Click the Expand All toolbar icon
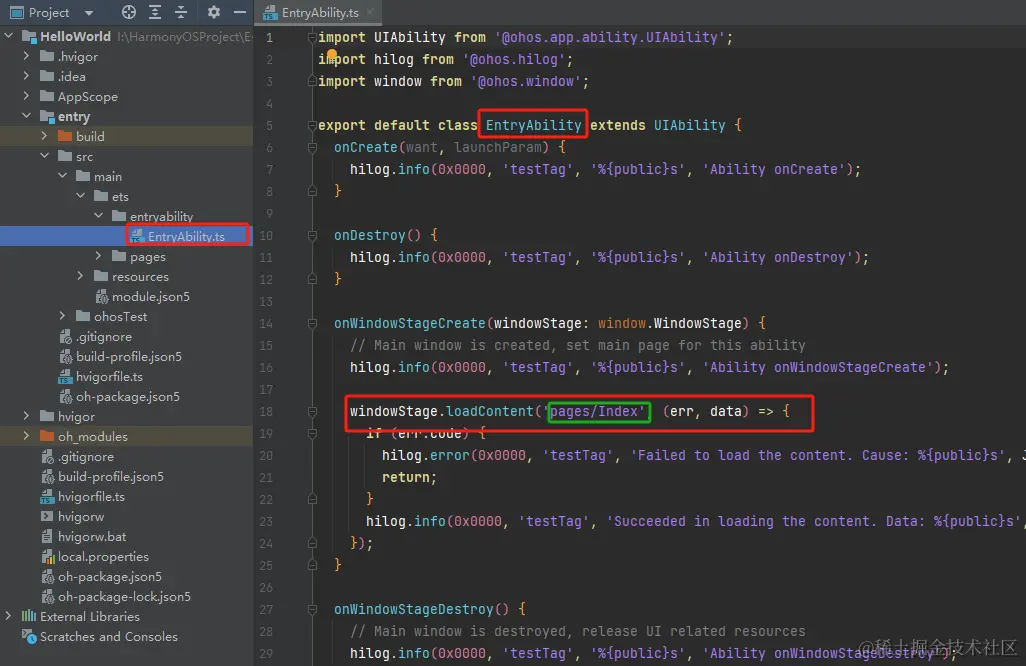The width and height of the screenshot is (1026, 666). (155, 12)
